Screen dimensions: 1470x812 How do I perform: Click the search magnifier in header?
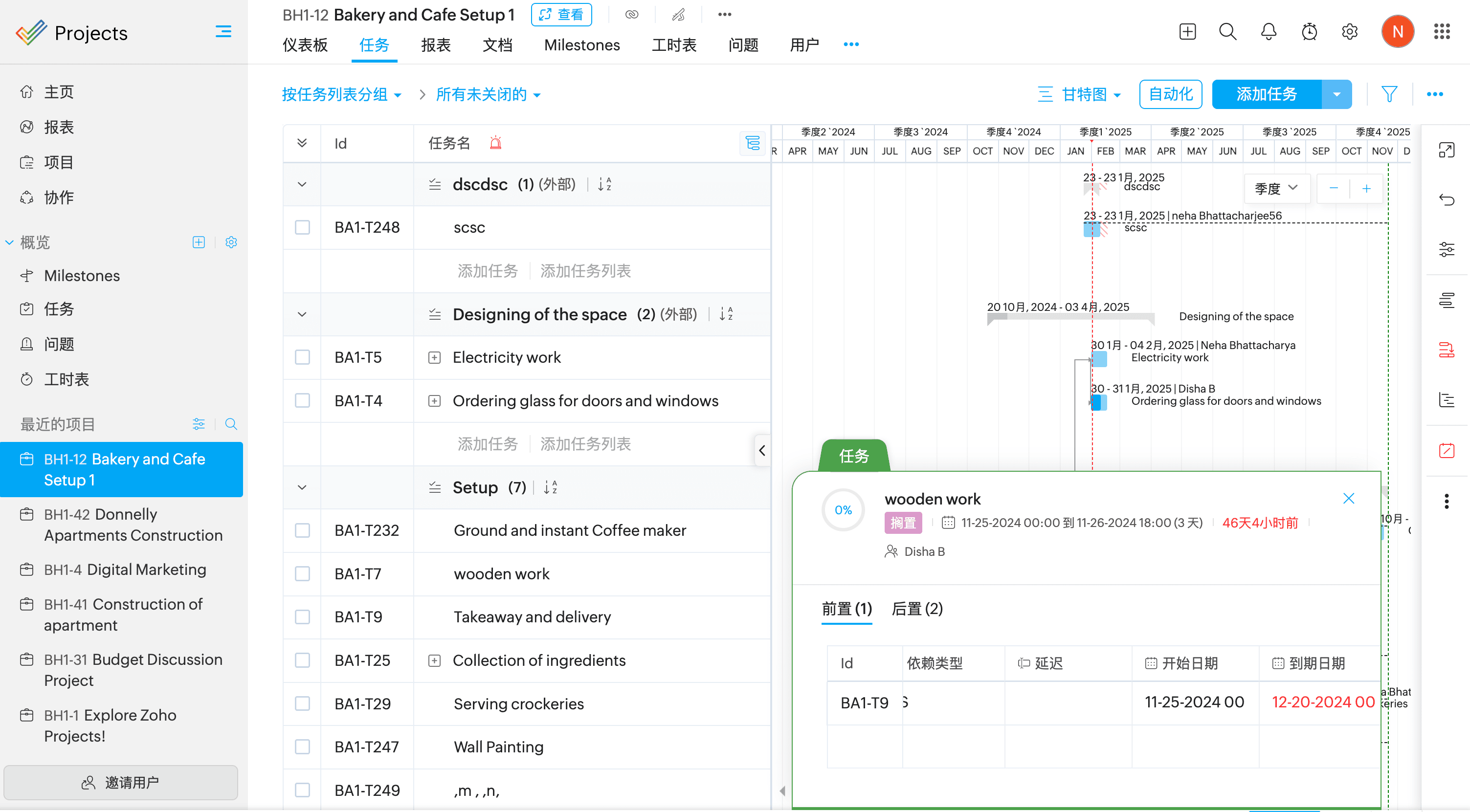point(1227,32)
